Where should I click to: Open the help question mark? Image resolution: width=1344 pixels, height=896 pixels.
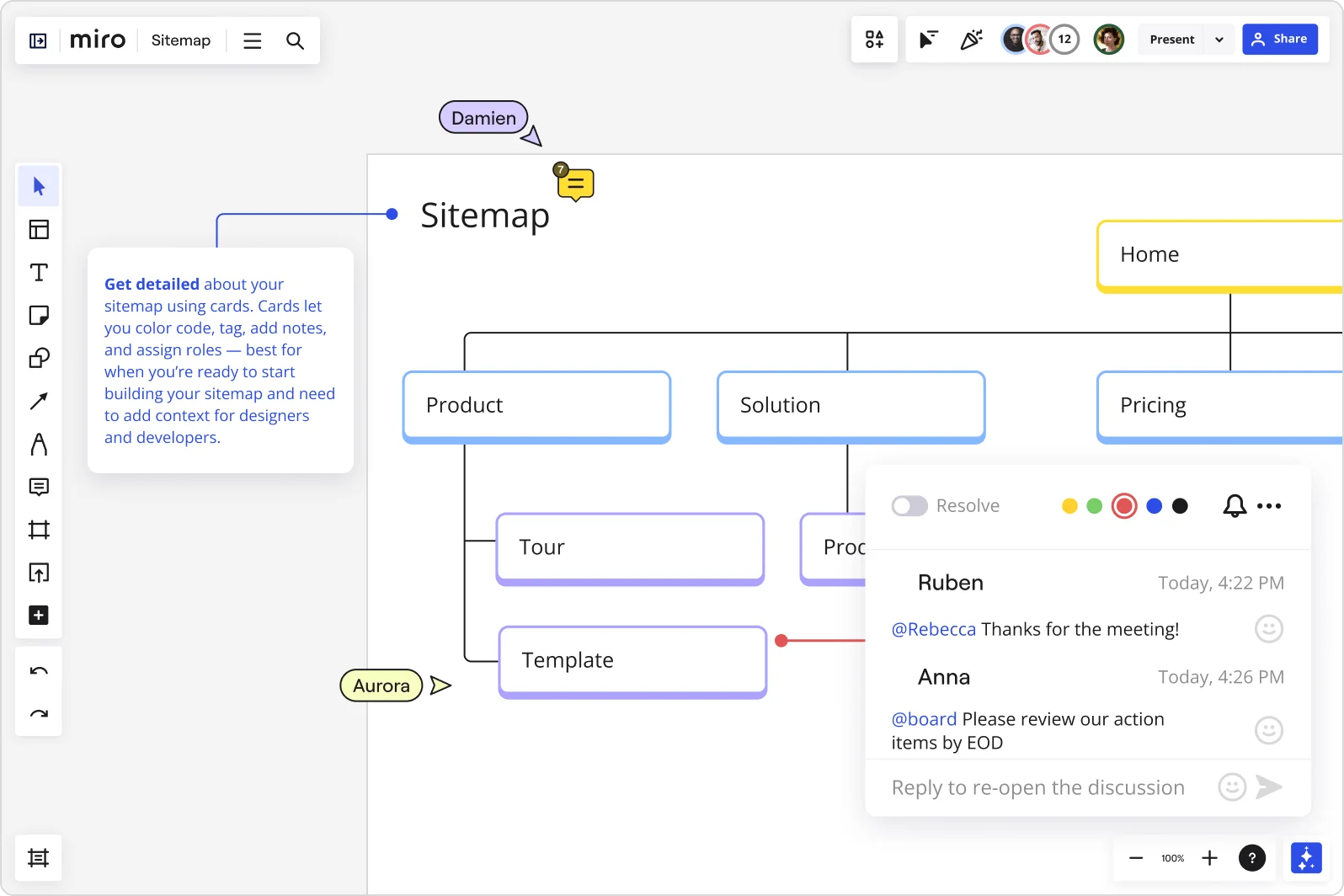(x=1252, y=858)
